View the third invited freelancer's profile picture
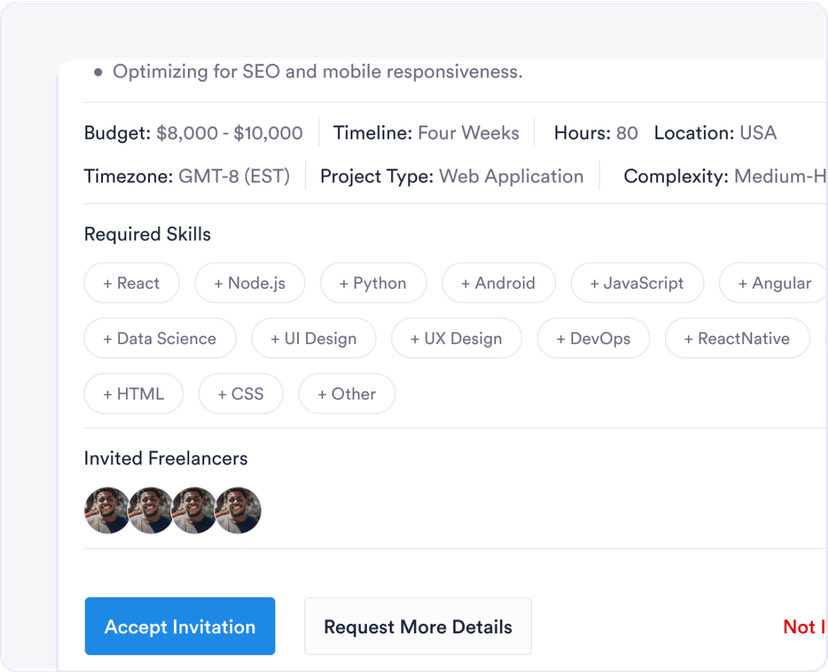This screenshot has height=672, width=828. click(x=195, y=510)
